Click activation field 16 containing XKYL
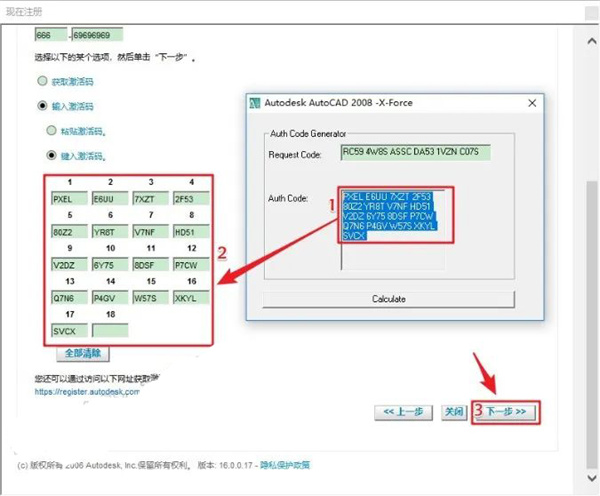 191,298
